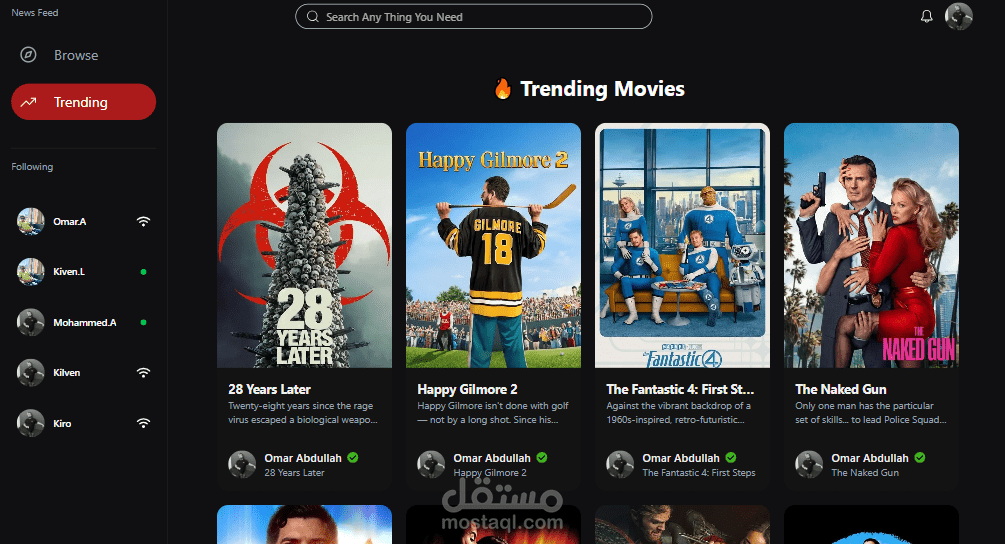Select Kilven name in Following list
1005x544 pixels.
[67, 372]
